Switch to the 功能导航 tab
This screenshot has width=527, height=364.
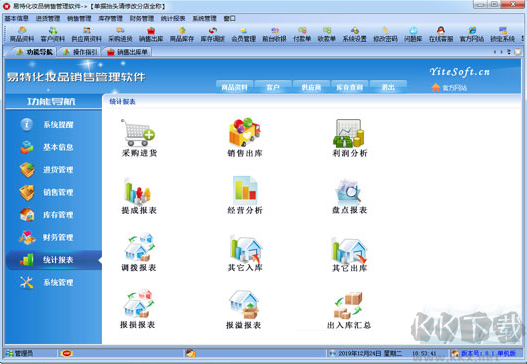(x=34, y=52)
